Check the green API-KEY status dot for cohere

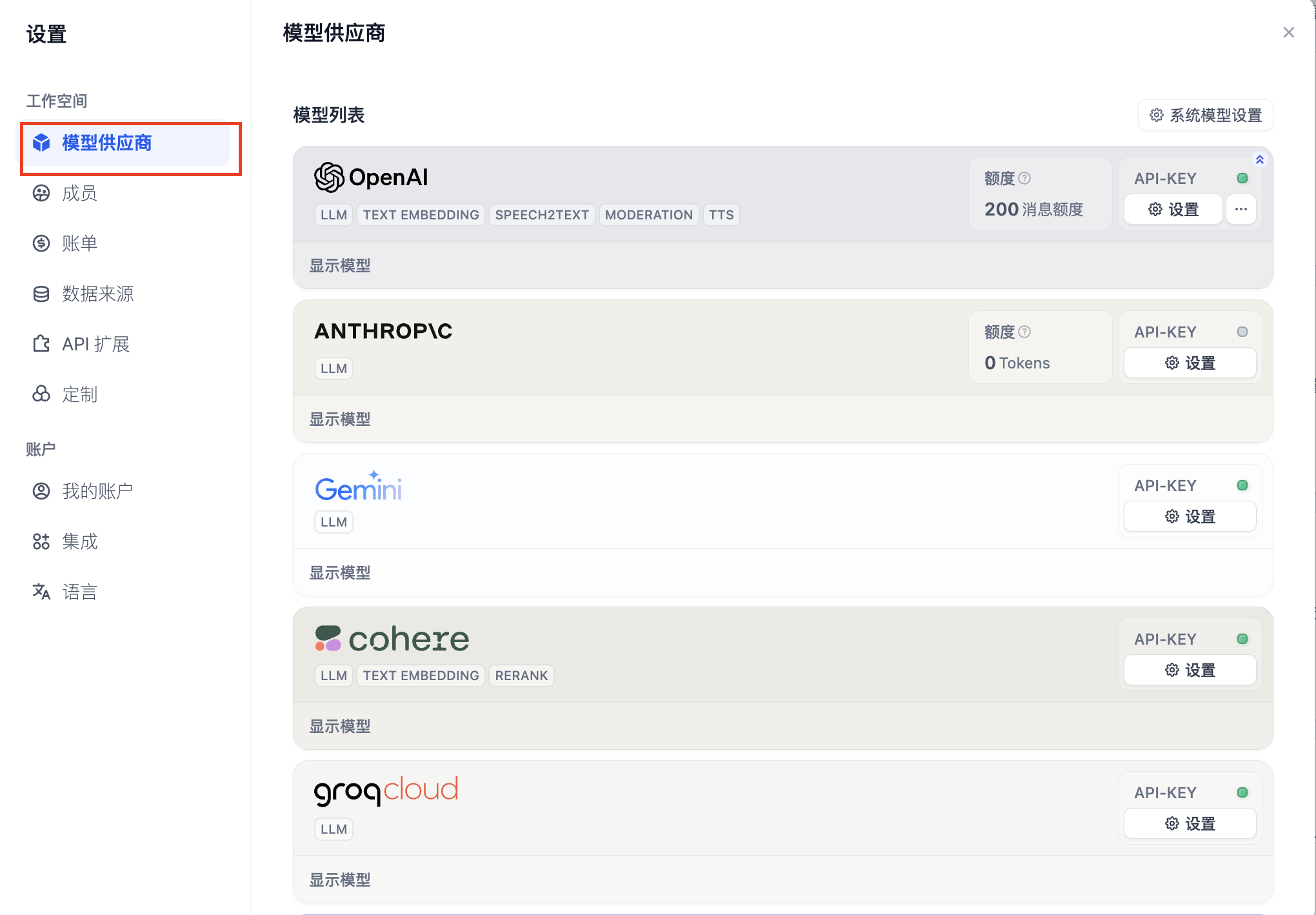click(1242, 639)
